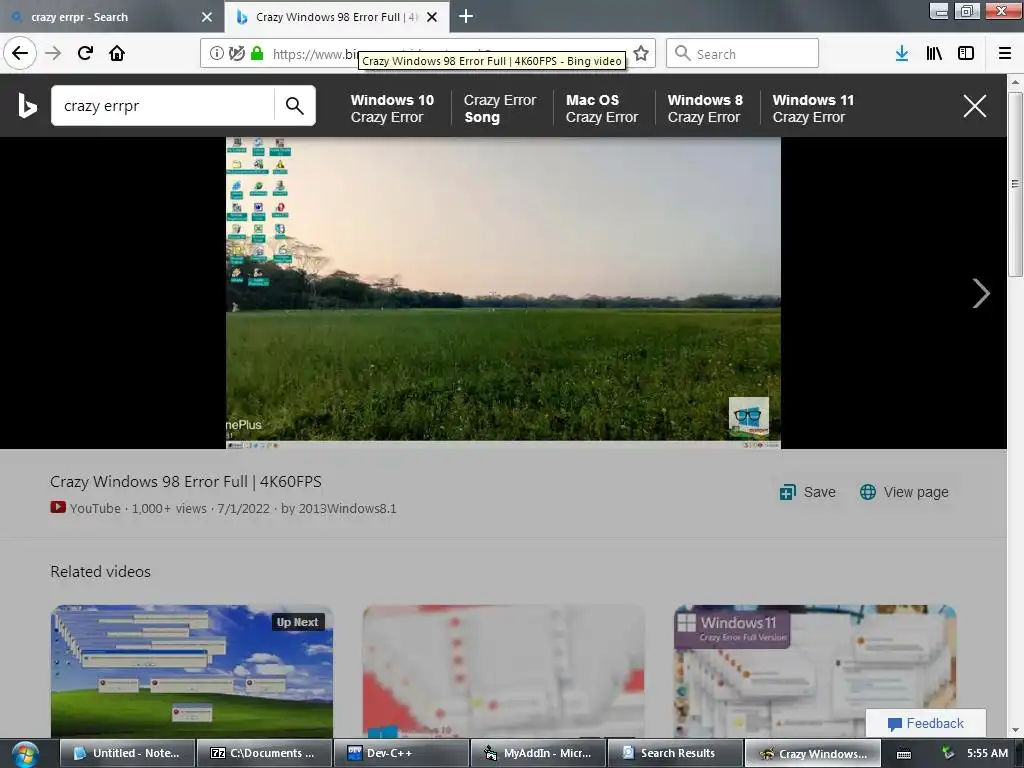
Task: Open tracking protection shield icon
Action: tap(237, 54)
